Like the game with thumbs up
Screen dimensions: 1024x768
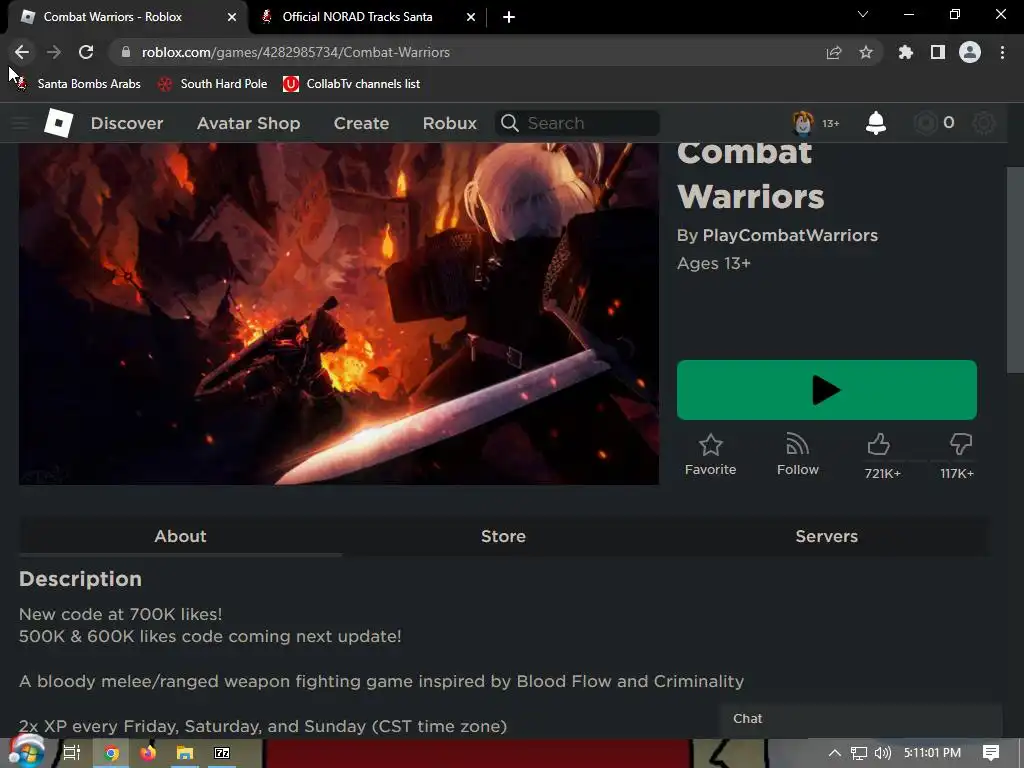tap(879, 445)
